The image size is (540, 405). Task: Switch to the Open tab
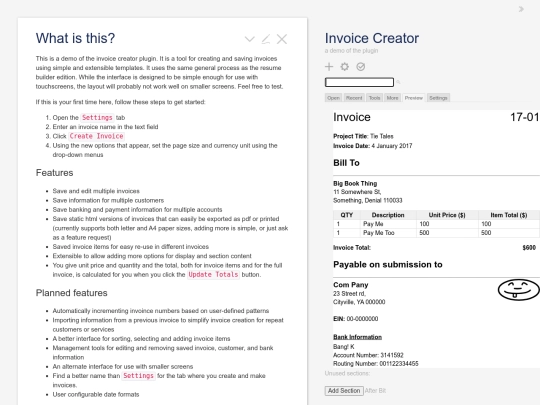(333, 98)
